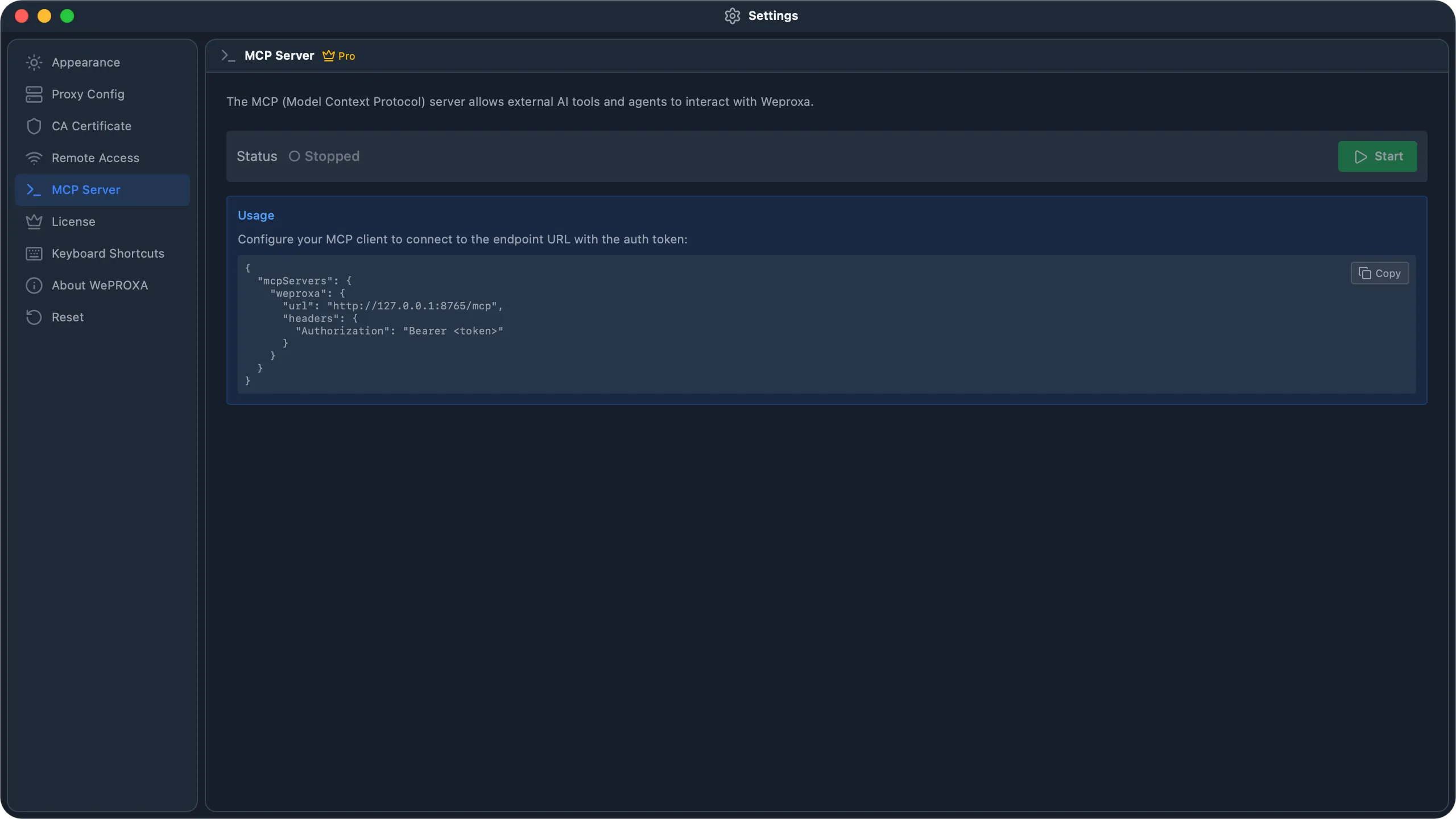Close the Settings window with red button
1456x819 pixels.
pos(22,16)
